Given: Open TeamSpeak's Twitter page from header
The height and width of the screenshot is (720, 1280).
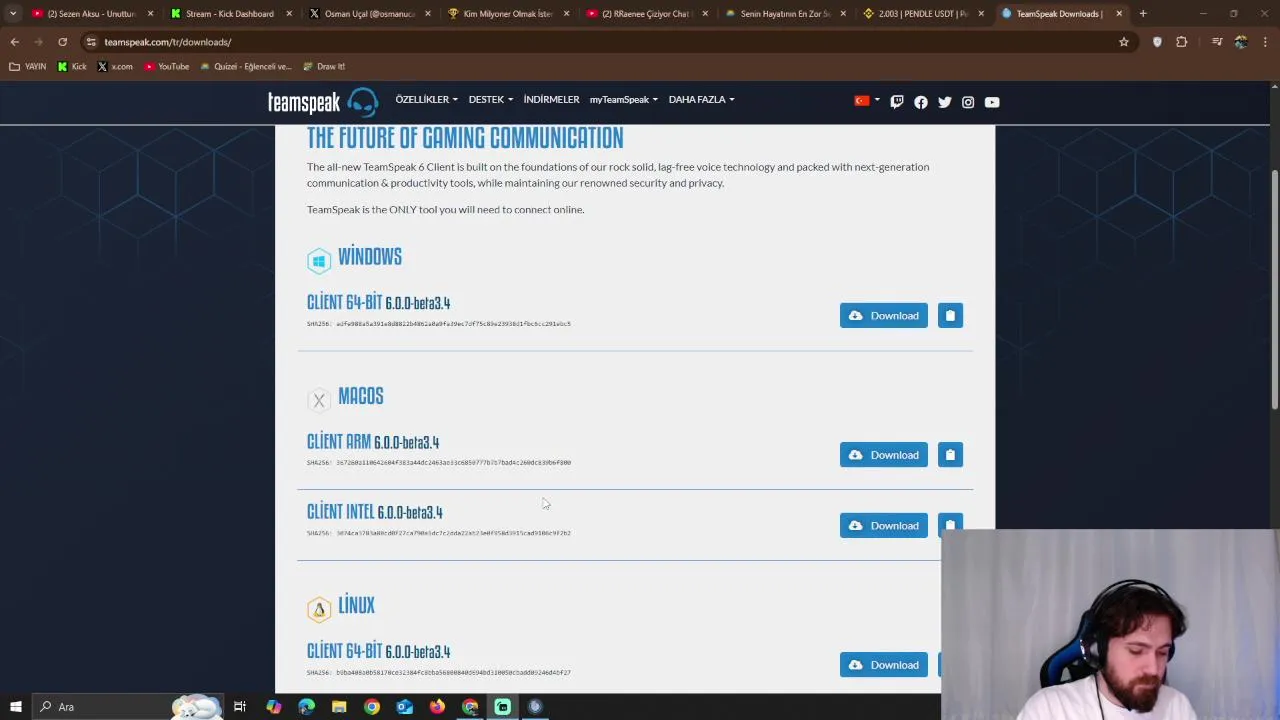Looking at the screenshot, I should 945,102.
